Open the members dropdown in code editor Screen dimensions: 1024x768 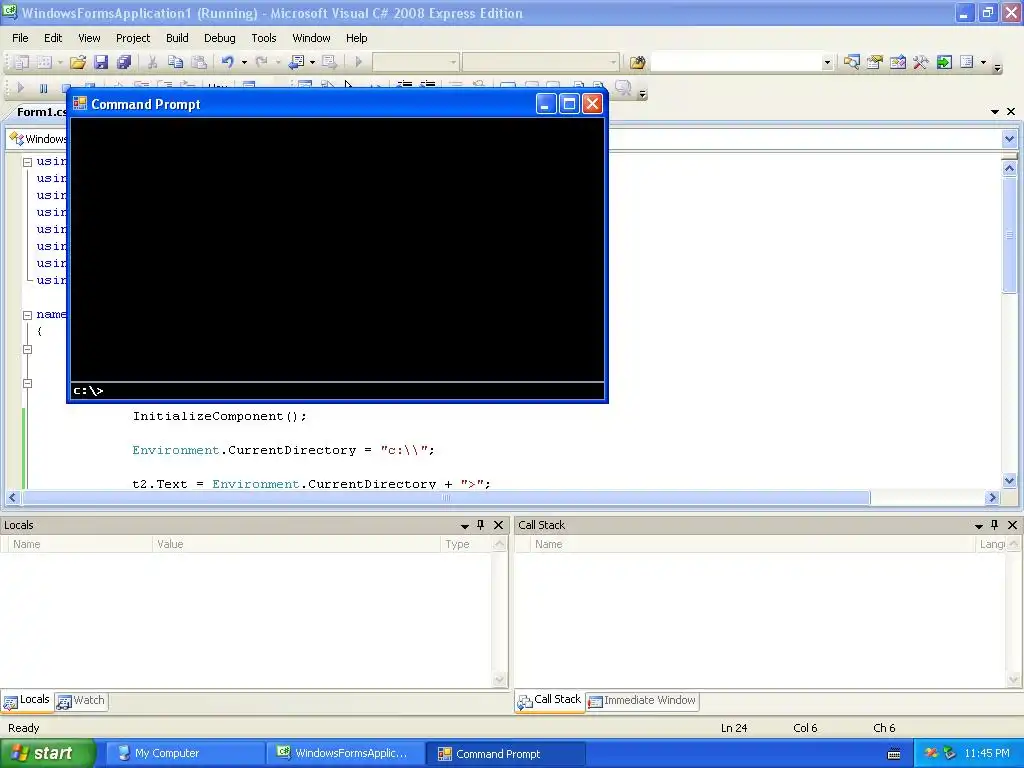(x=1009, y=138)
